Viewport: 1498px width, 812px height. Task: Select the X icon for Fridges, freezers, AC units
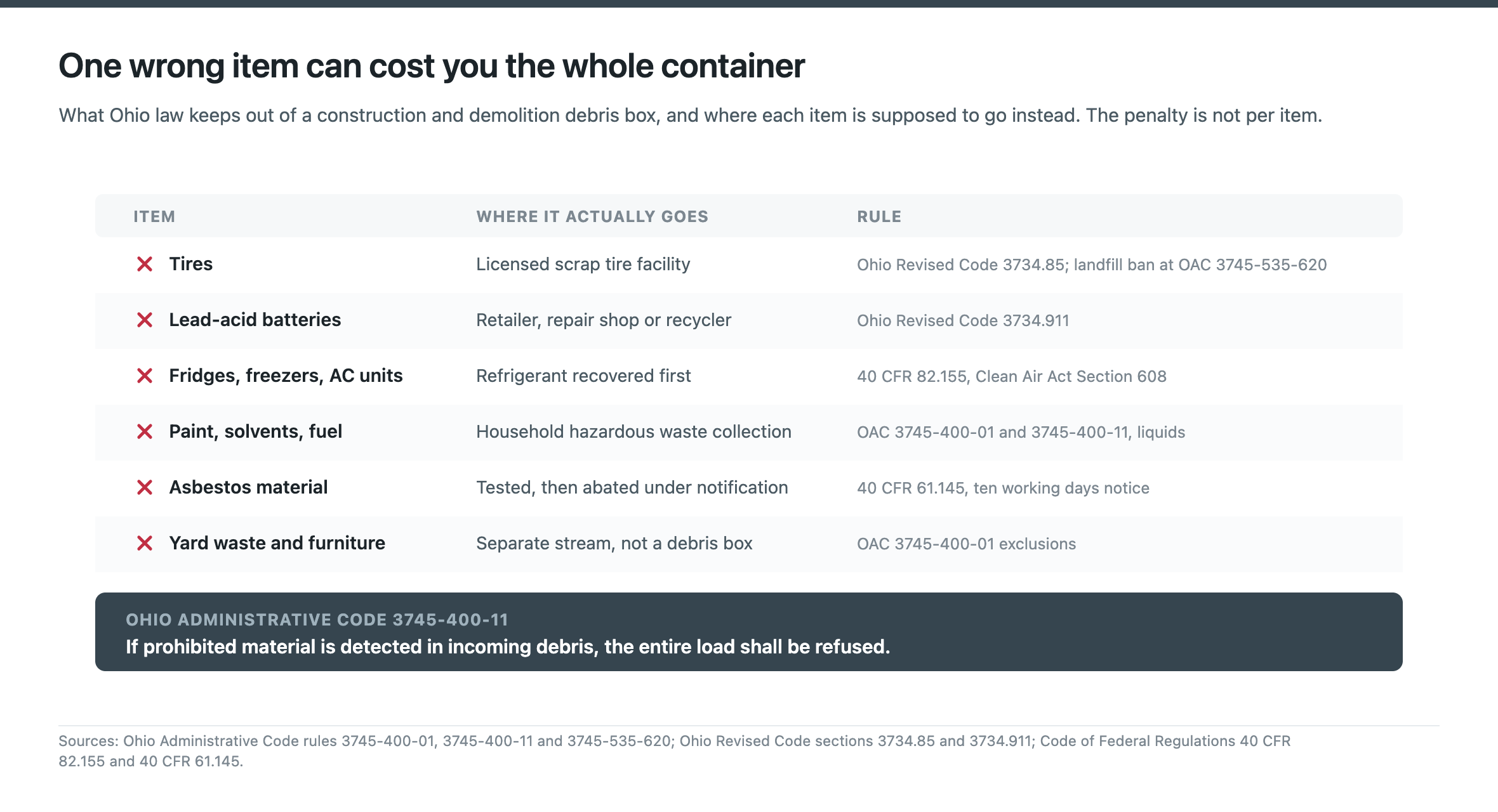click(x=145, y=376)
